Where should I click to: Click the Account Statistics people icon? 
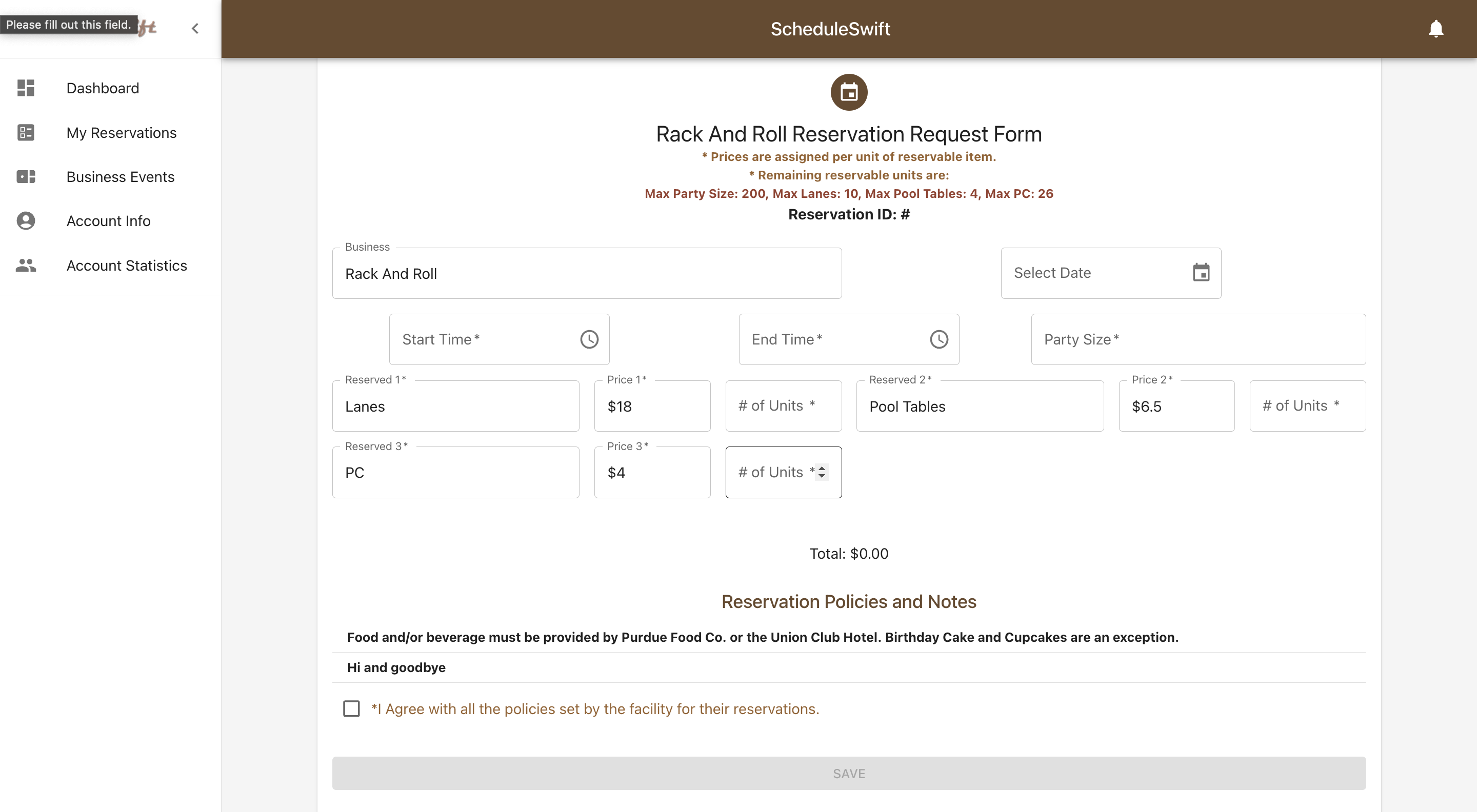pos(26,266)
